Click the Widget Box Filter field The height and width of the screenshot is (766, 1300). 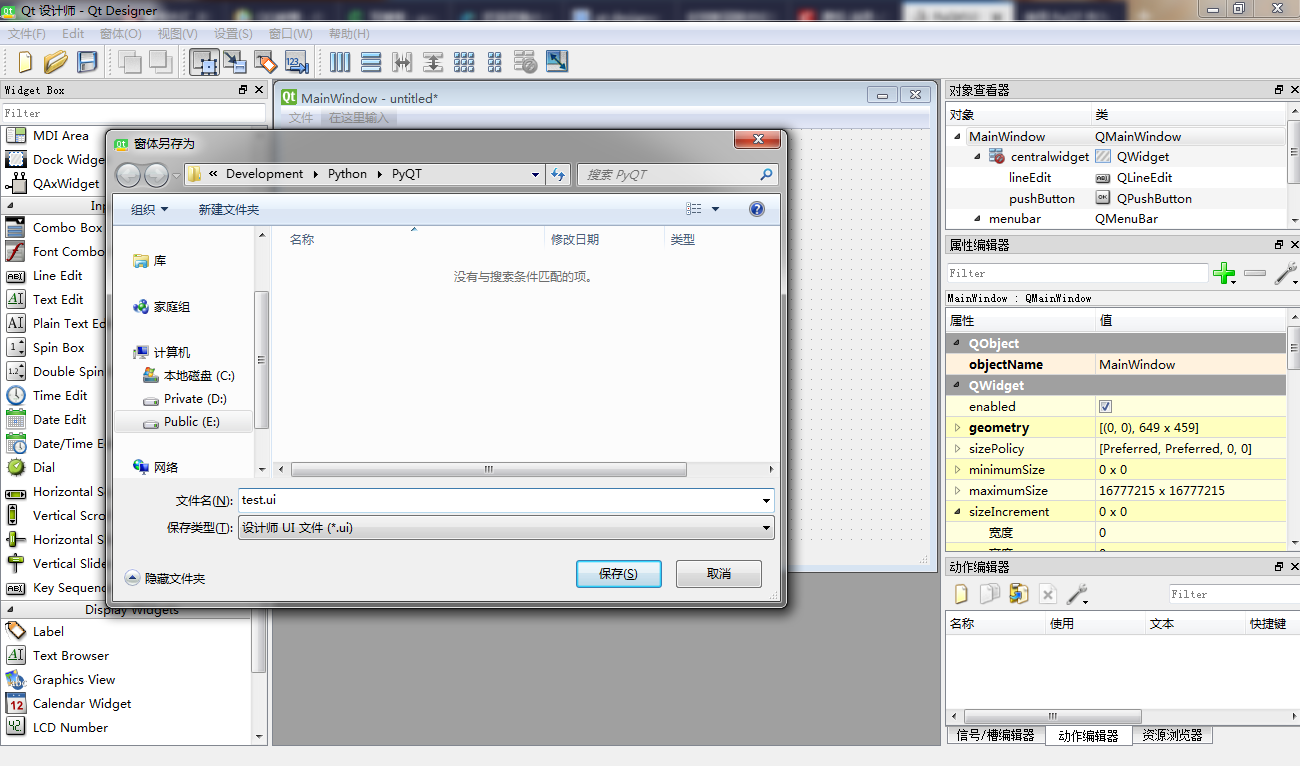tap(134, 113)
